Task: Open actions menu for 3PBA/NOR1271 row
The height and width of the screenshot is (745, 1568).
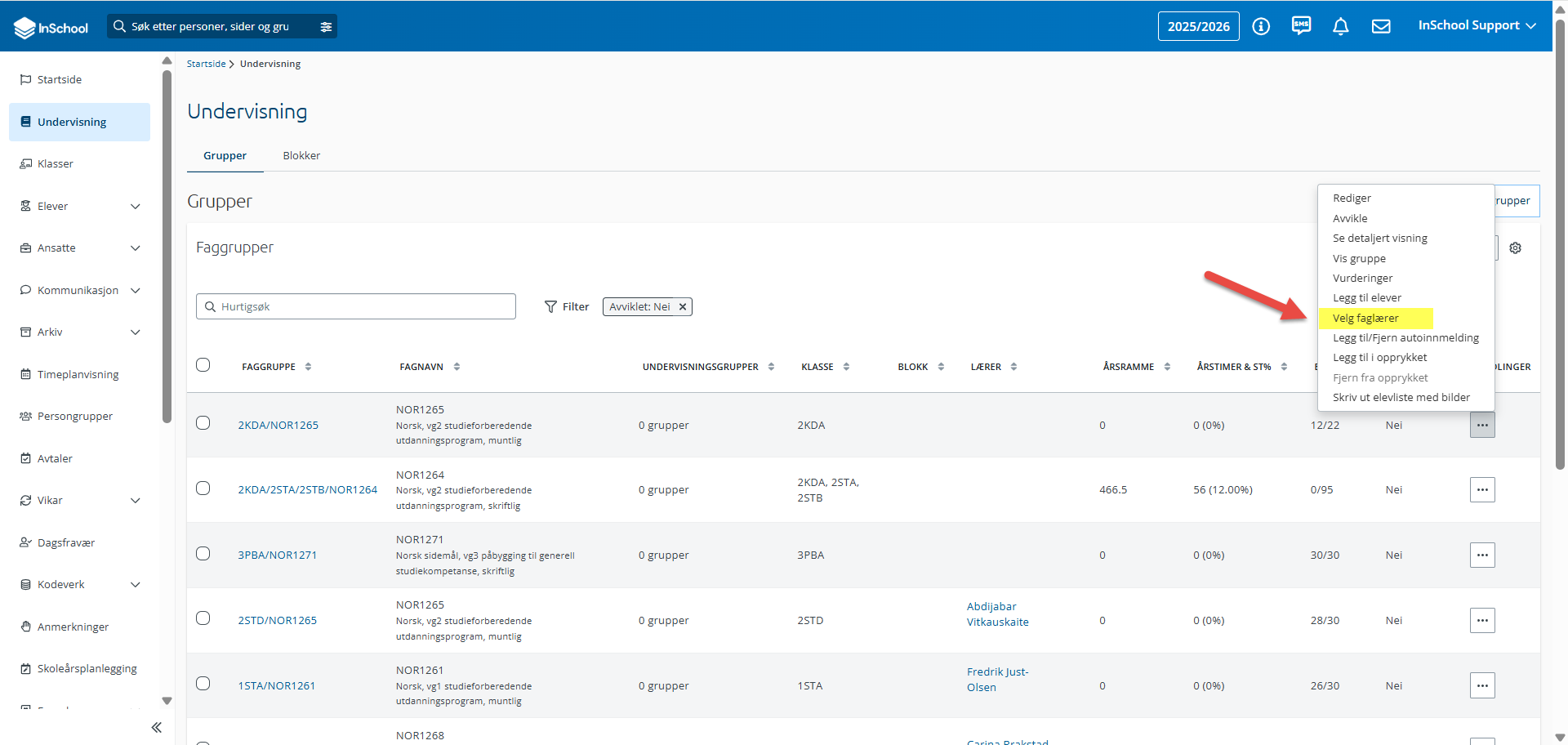Action: pyautogui.click(x=1482, y=555)
